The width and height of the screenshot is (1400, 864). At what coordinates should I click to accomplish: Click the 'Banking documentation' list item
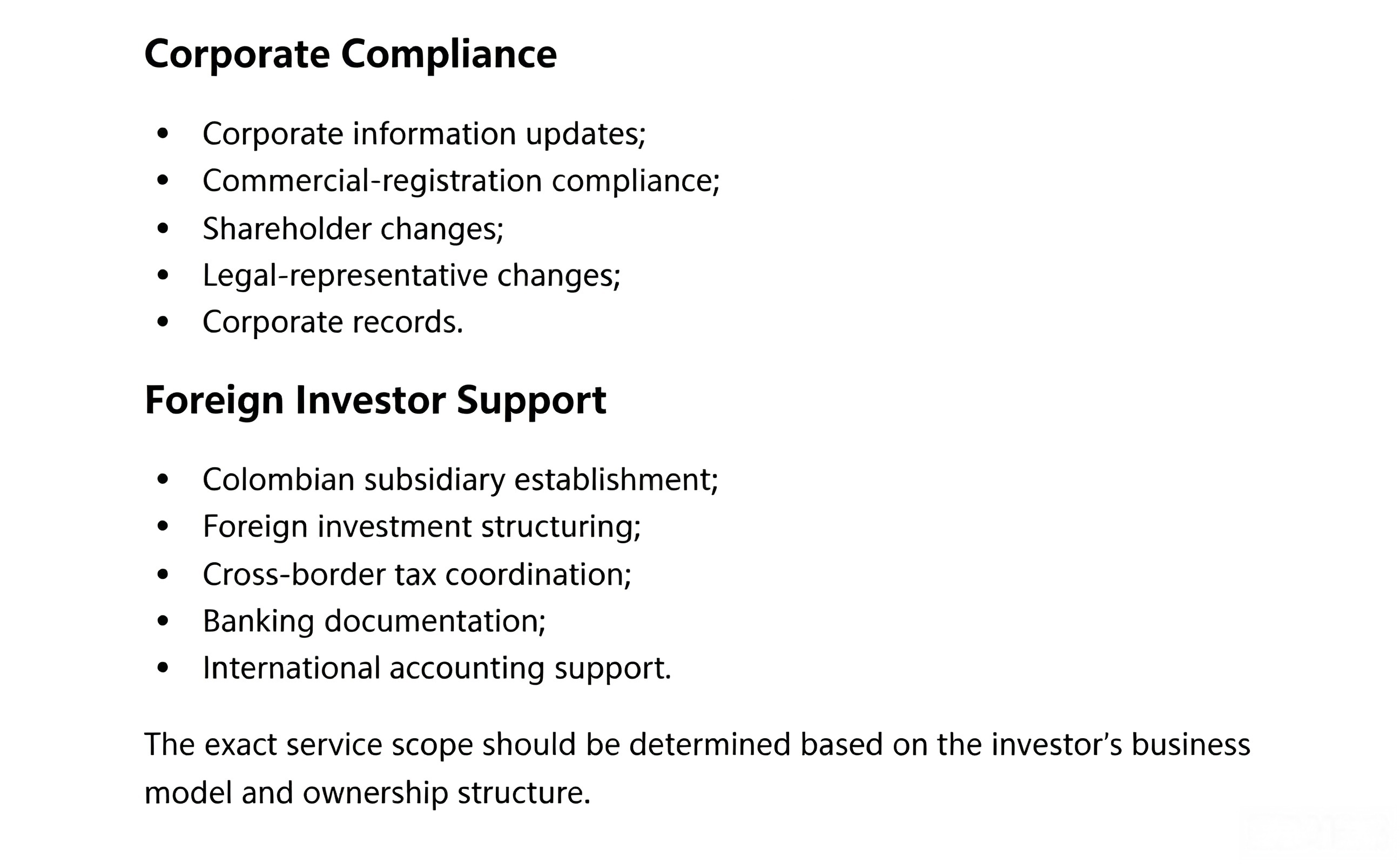coord(374,621)
